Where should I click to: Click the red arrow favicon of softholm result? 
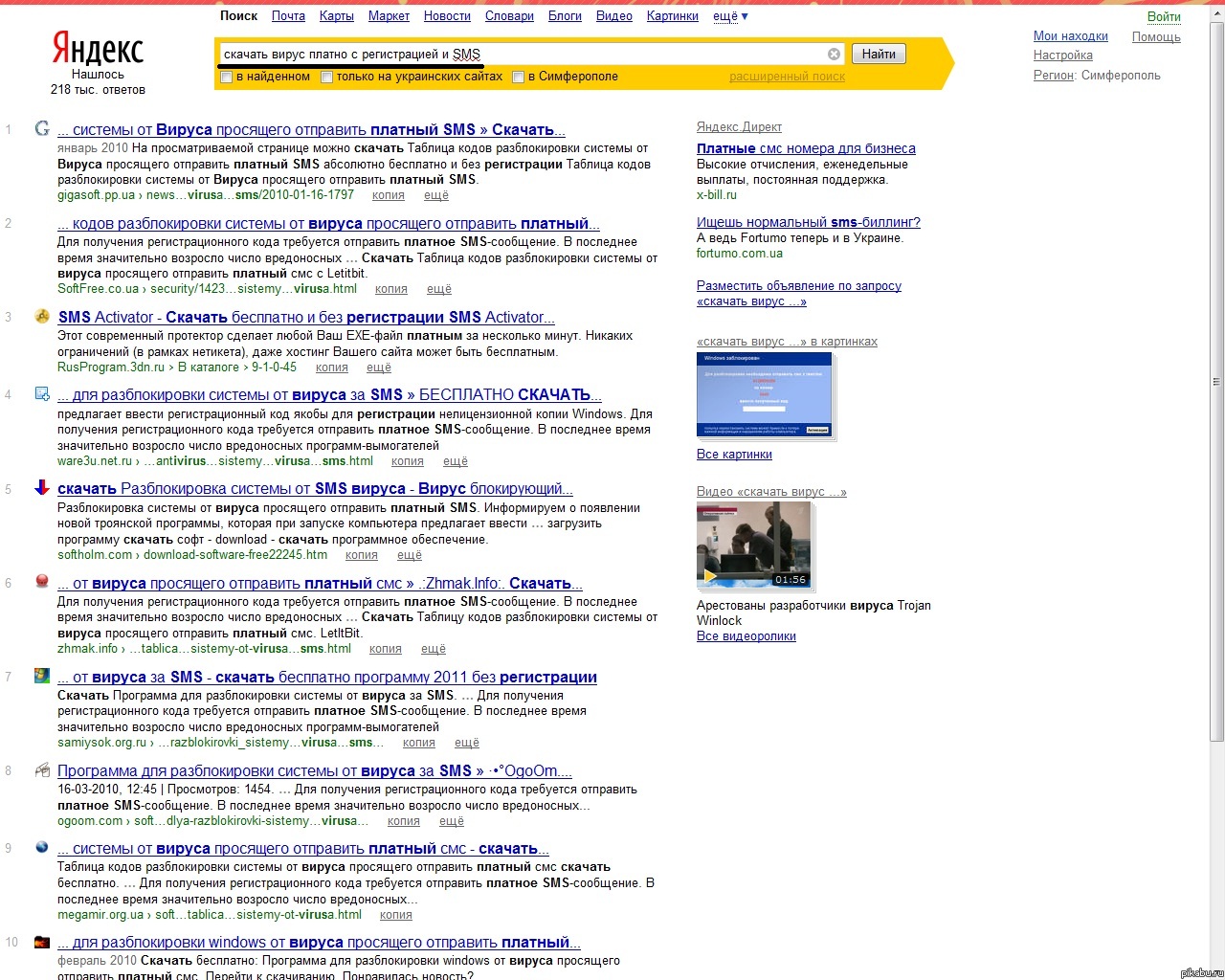click(x=42, y=487)
